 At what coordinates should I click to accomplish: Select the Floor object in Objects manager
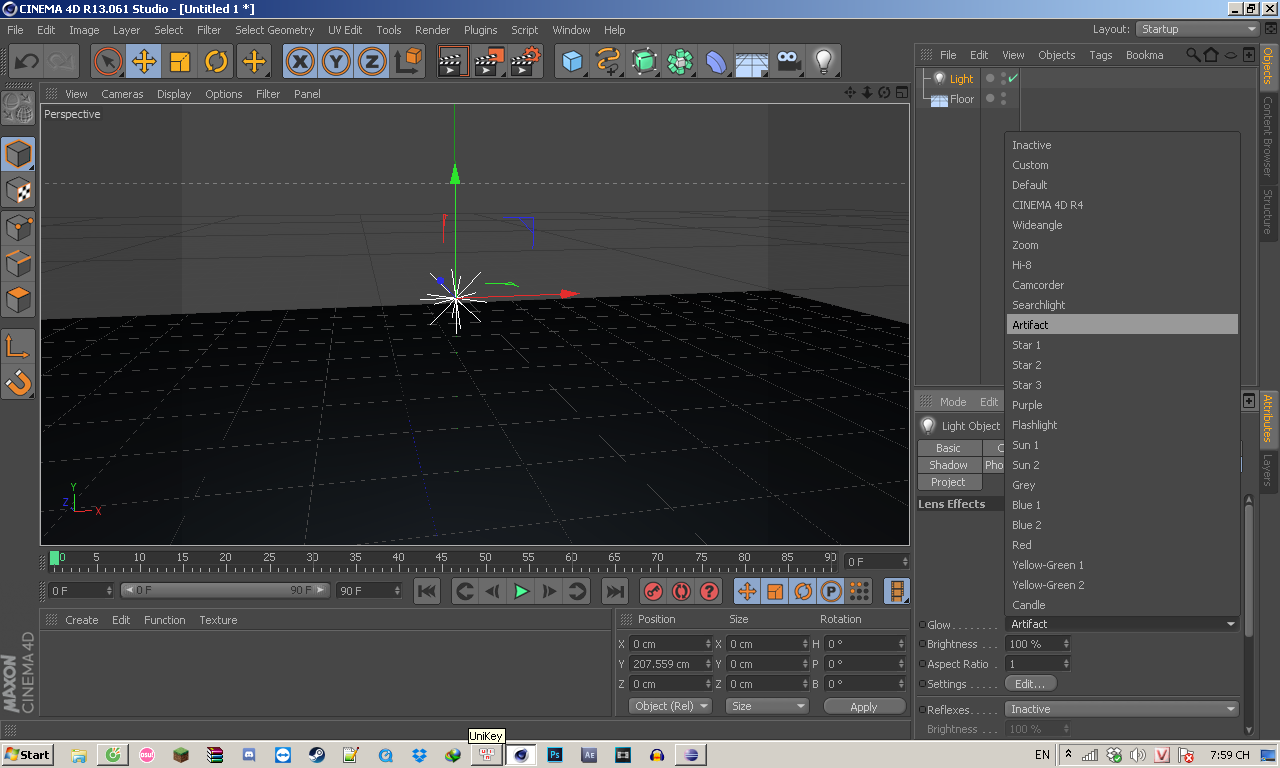point(962,99)
